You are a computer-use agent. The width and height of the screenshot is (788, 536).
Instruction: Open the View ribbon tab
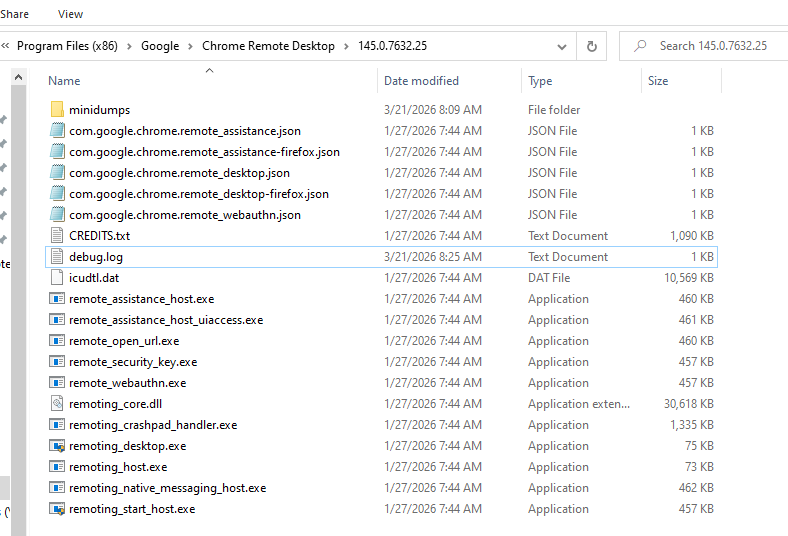tap(70, 14)
